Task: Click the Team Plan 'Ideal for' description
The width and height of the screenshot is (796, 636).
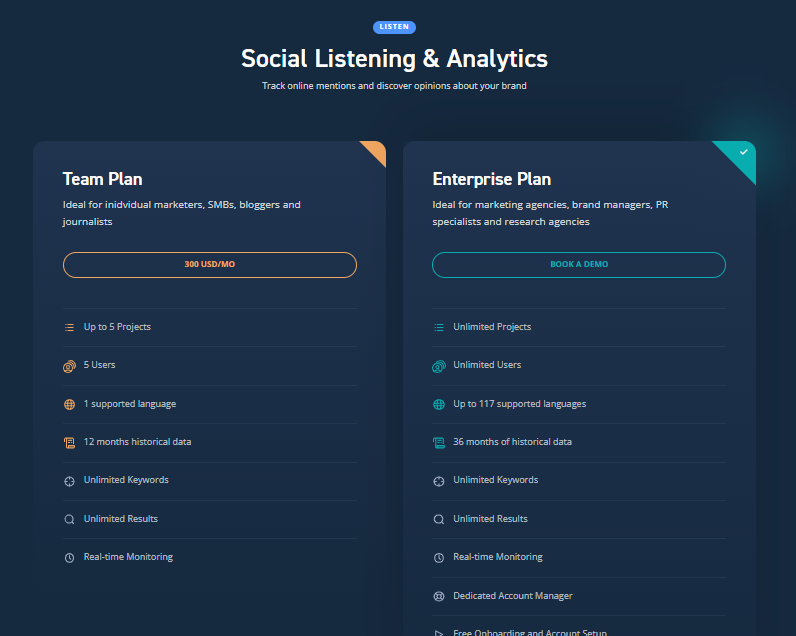Action: coord(182,213)
